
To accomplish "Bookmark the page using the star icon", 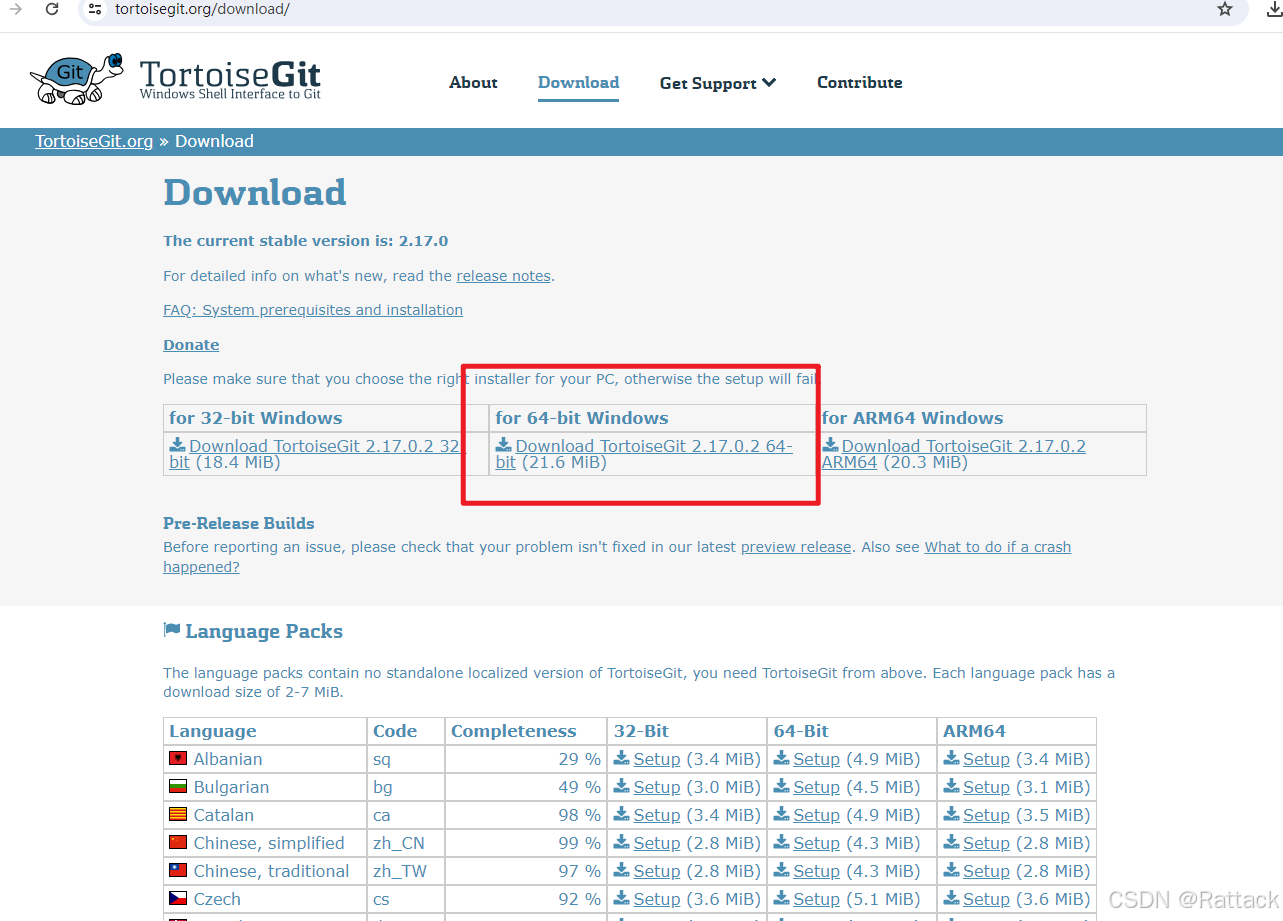I will point(1225,12).
